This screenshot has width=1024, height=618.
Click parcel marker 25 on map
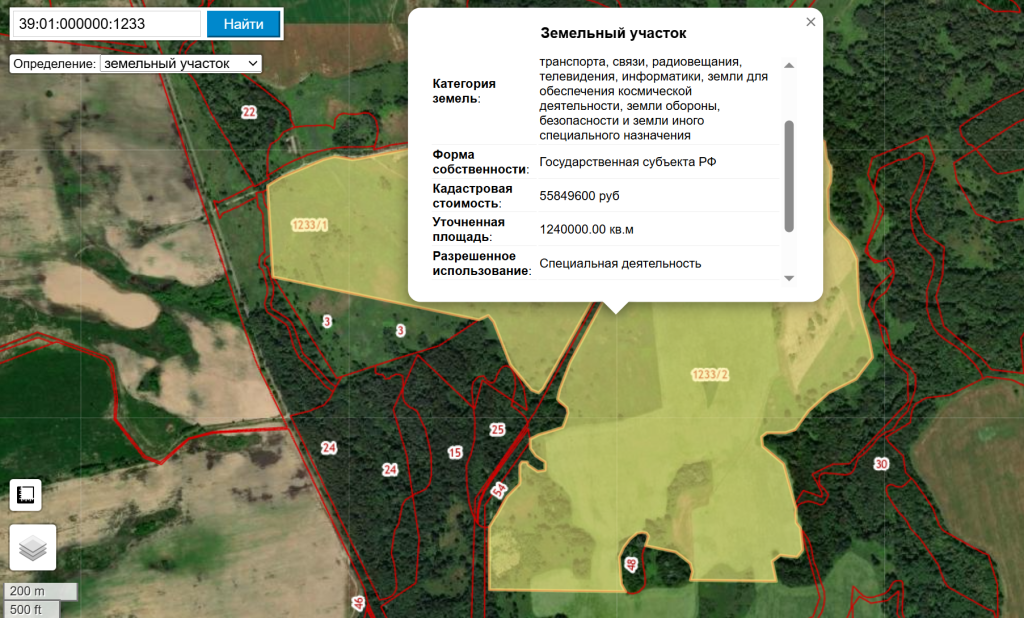pos(498,430)
